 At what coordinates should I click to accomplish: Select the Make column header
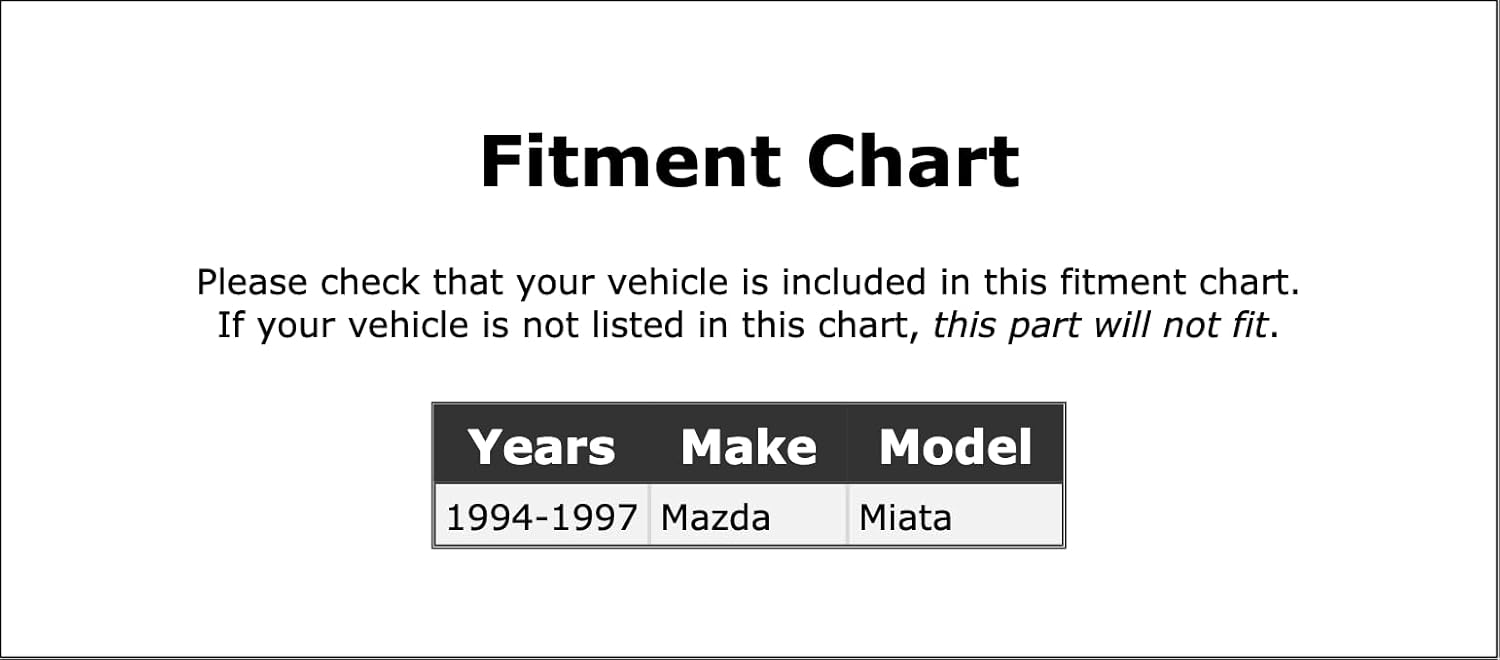pos(748,446)
